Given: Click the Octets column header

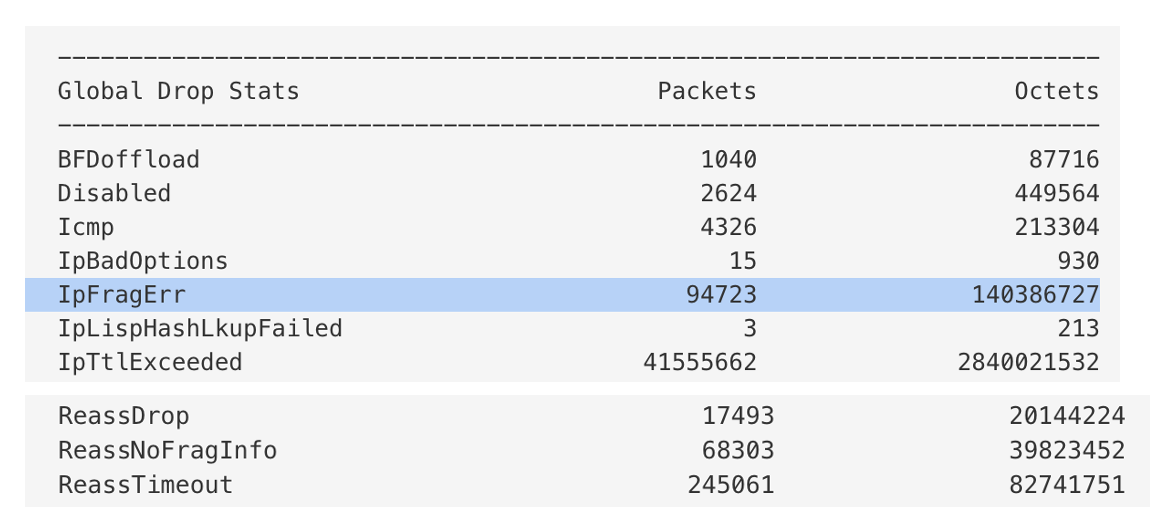Looking at the screenshot, I should tap(1057, 91).
